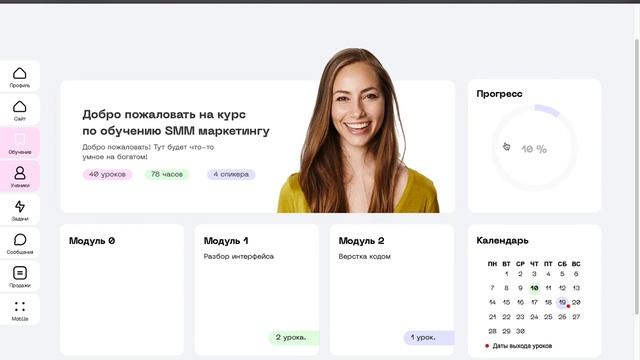The height and width of the screenshot is (360, 640).
Task: Click the welcome heading about SMM marketing
Action: [x=176, y=122]
